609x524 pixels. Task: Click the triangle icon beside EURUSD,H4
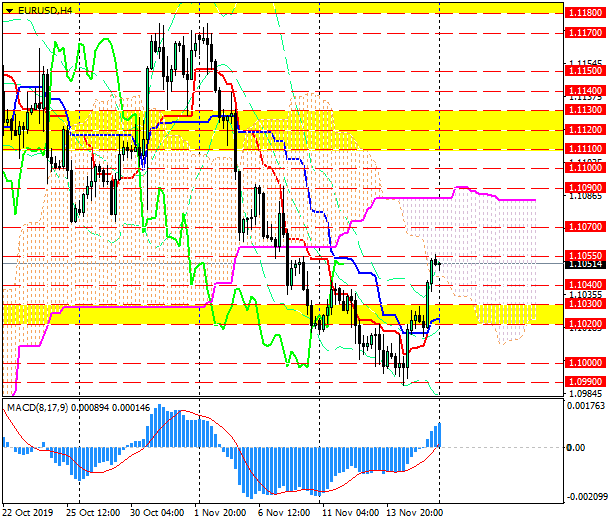tap(9, 9)
